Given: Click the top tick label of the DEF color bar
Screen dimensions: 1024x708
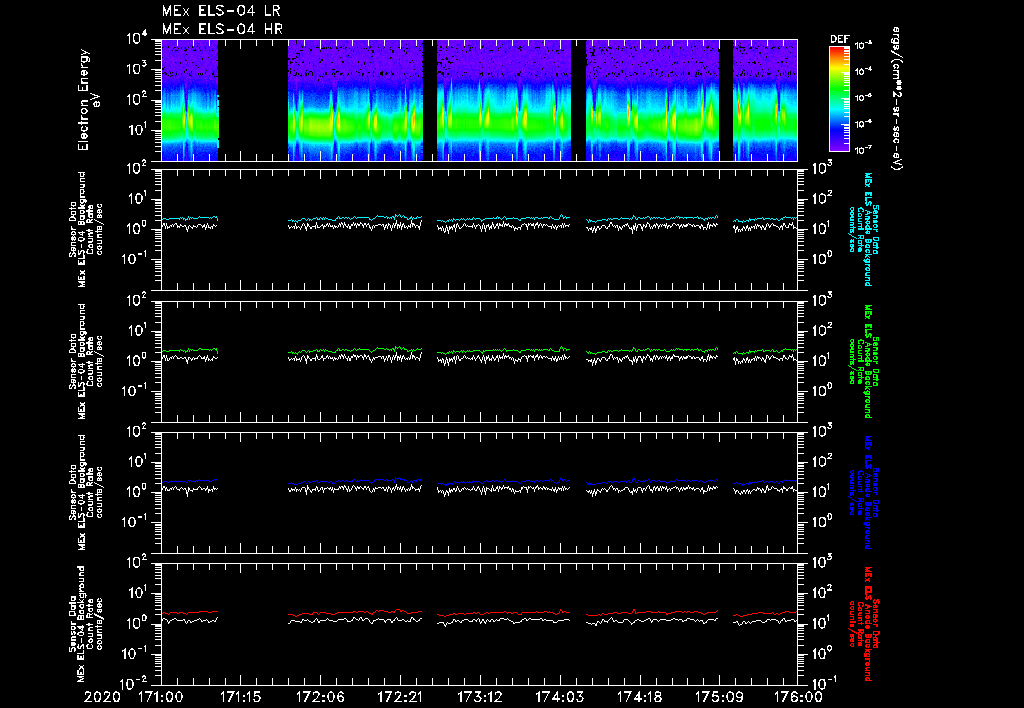Looking at the screenshot, I should pyautogui.click(x=864, y=45).
